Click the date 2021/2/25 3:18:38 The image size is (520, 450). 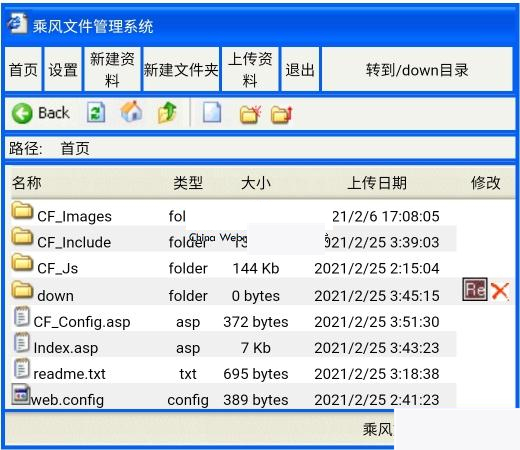[x=377, y=374]
